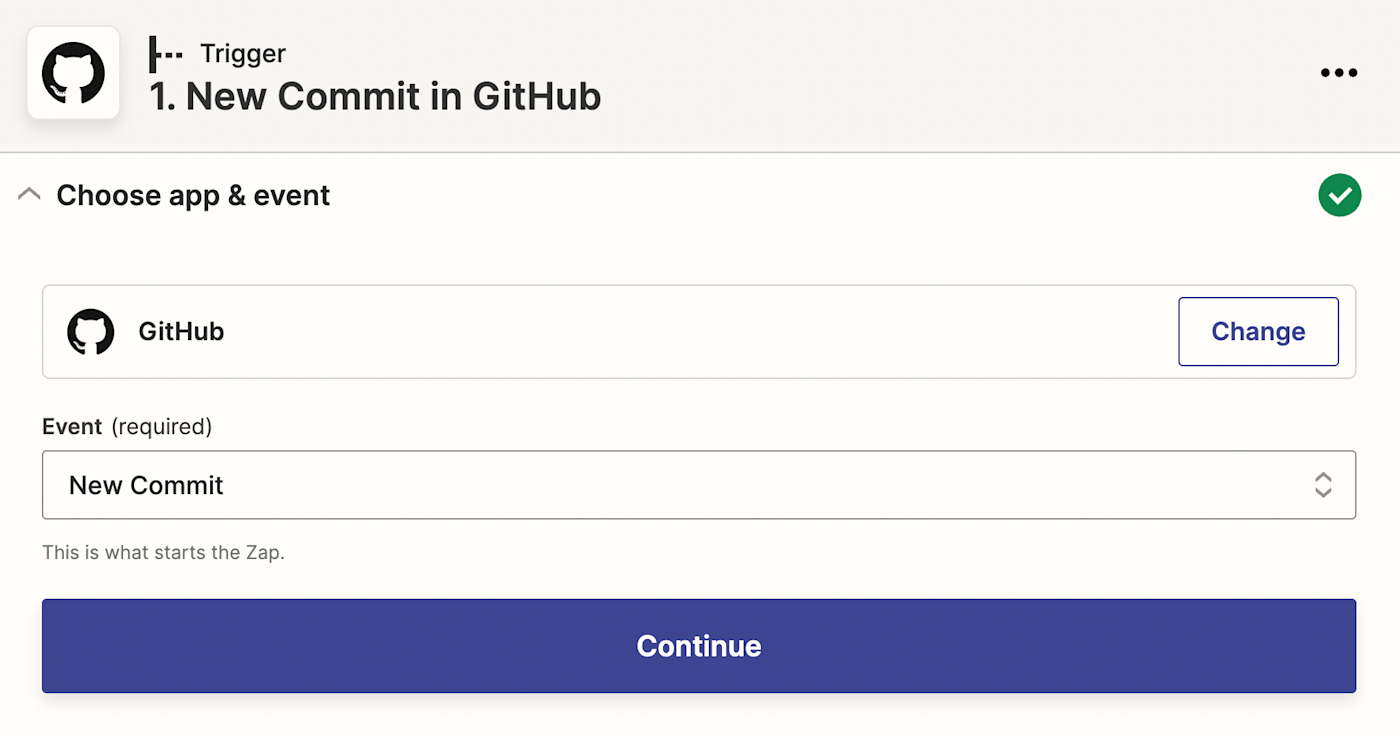
Task: Click the "Trigger" label text
Action: coord(243,54)
